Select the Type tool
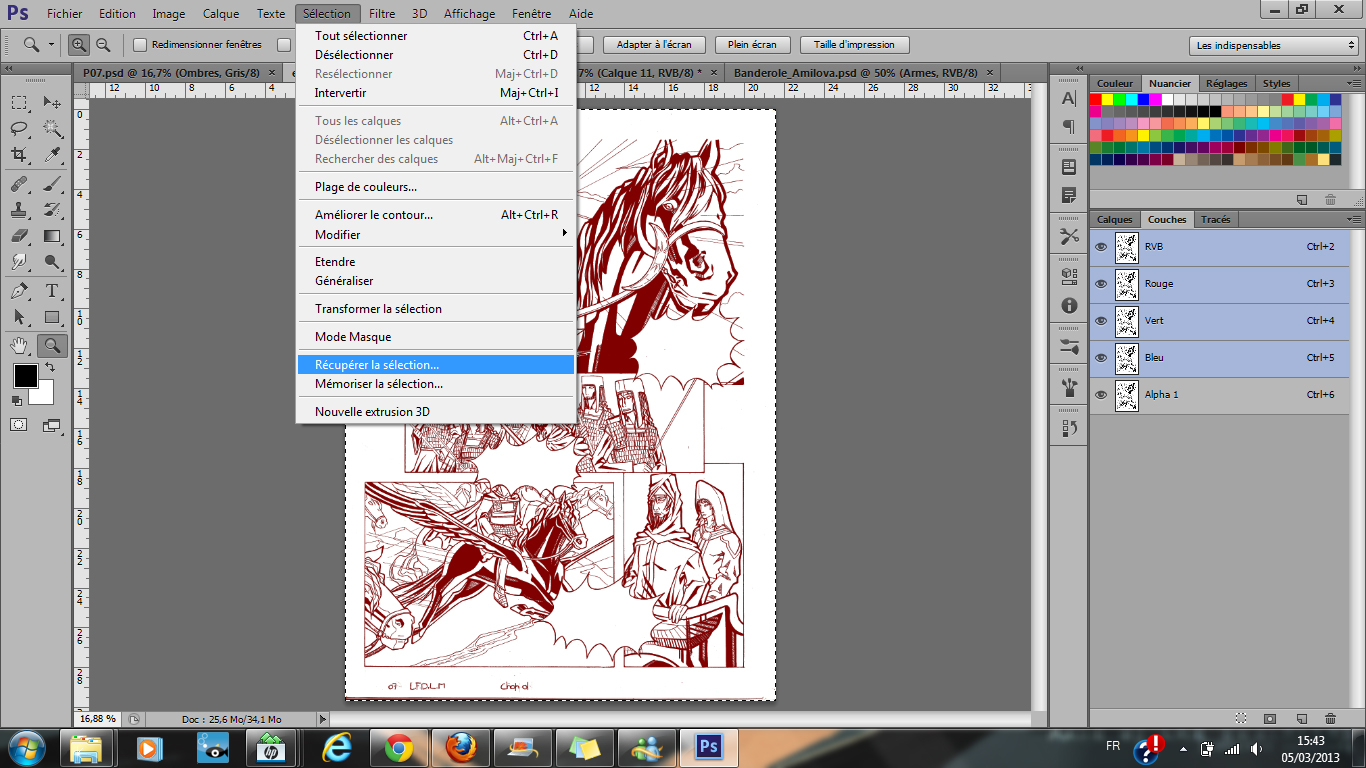The image size is (1366, 768). pyautogui.click(x=52, y=292)
